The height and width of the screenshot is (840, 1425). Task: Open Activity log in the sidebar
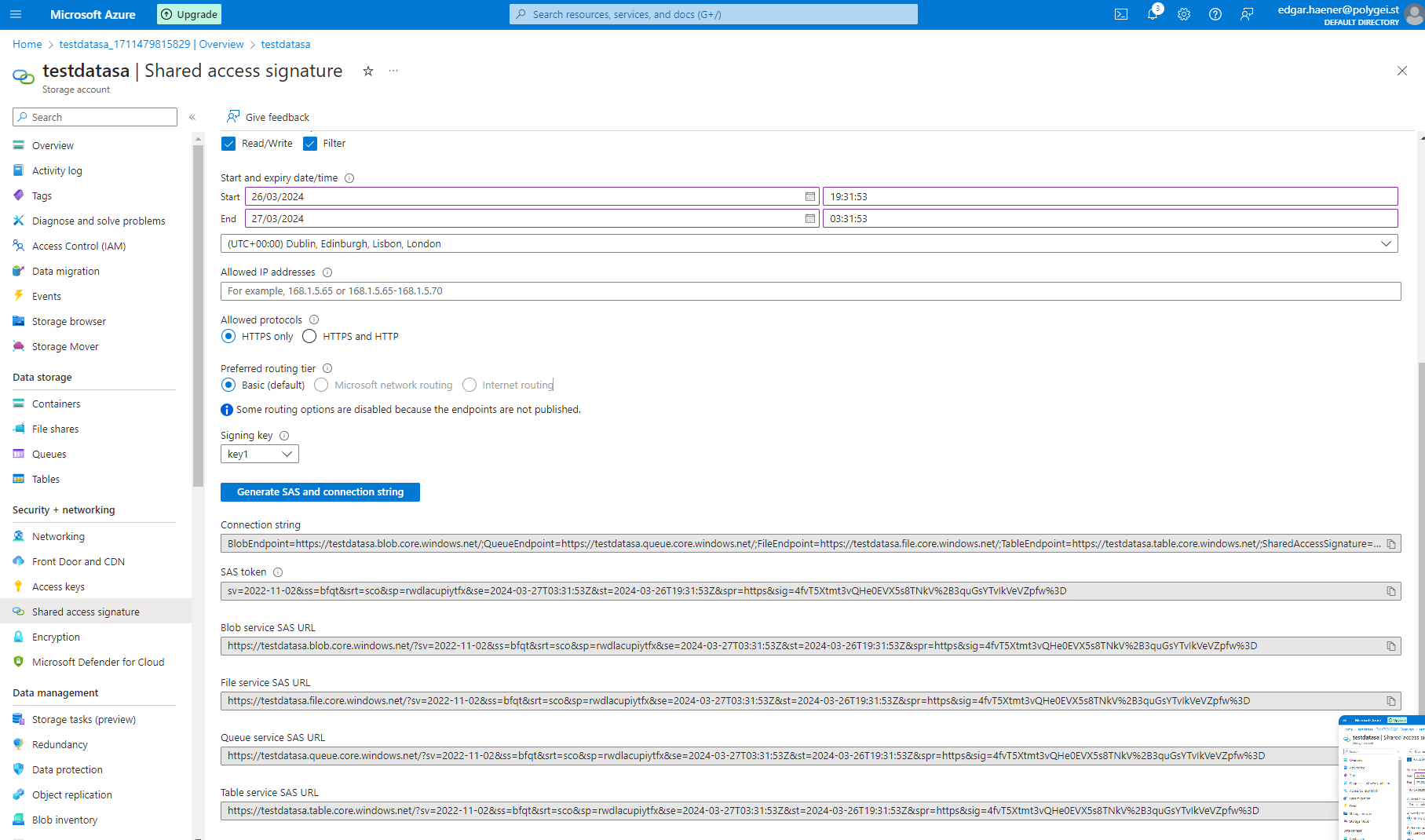pos(57,170)
